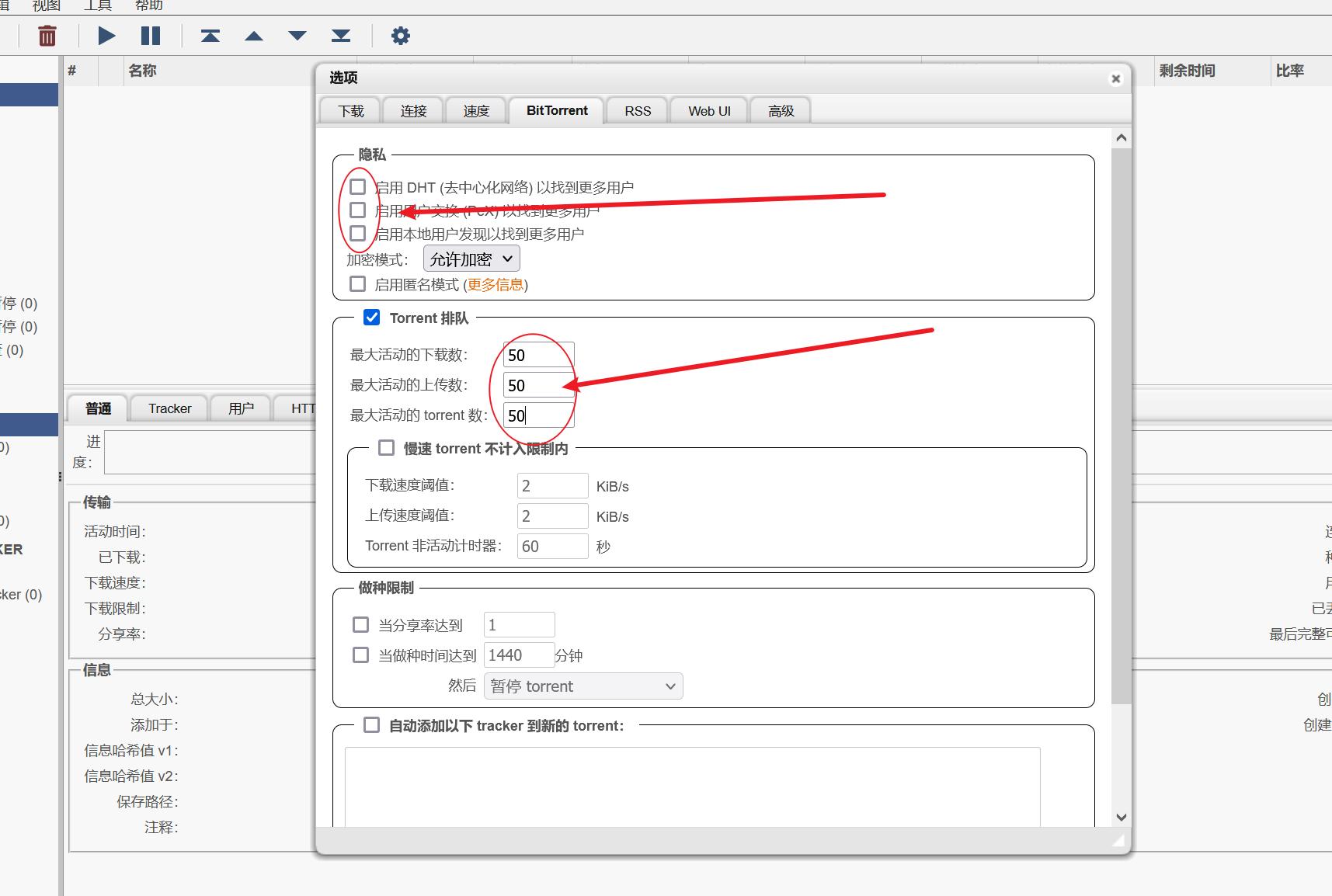Screen dimensions: 1332x896
Task: Toggle the 启用匿名模式 checkbox
Action: coord(358,284)
